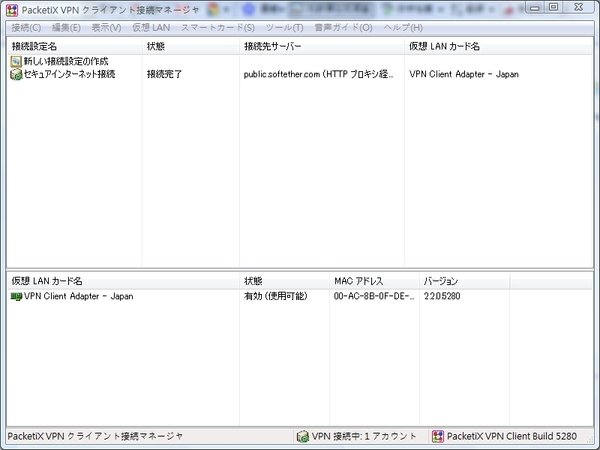Click the MAC address 00-AC-8B-0F-DE cell
The width and height of the screenshot is (600, 450).
coord(374,296)
